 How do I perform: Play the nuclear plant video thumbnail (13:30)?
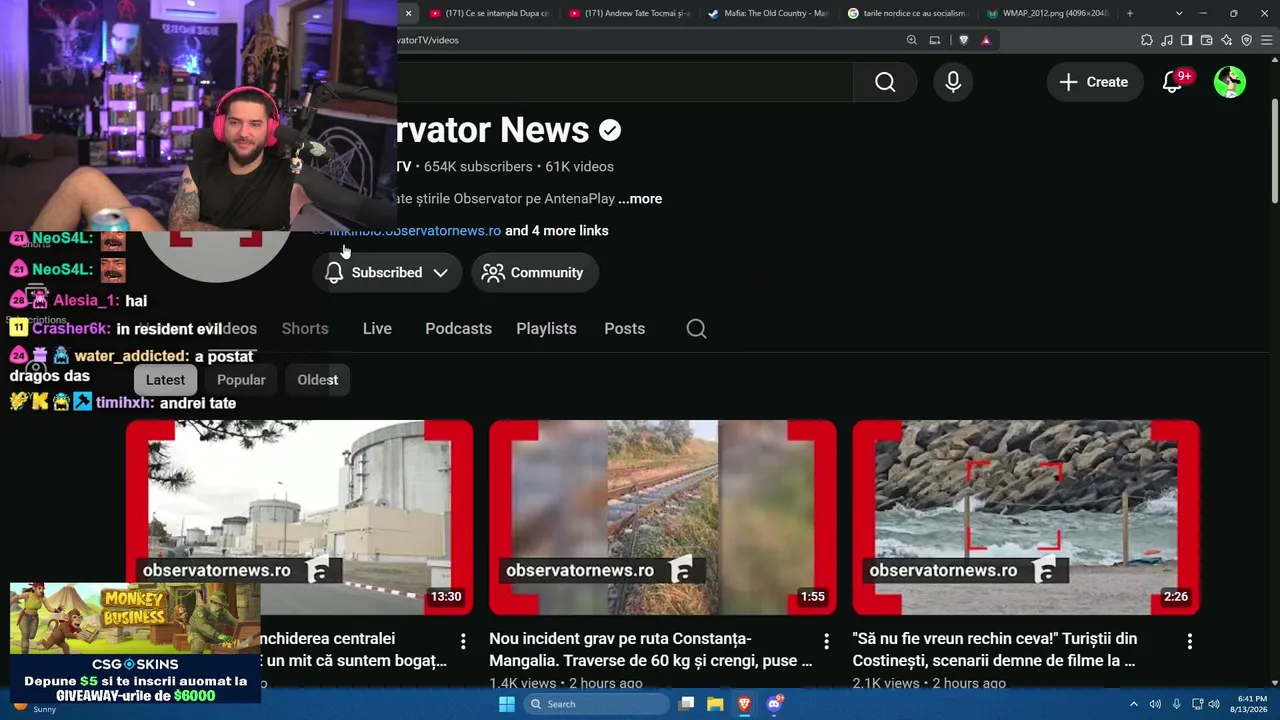299,517
